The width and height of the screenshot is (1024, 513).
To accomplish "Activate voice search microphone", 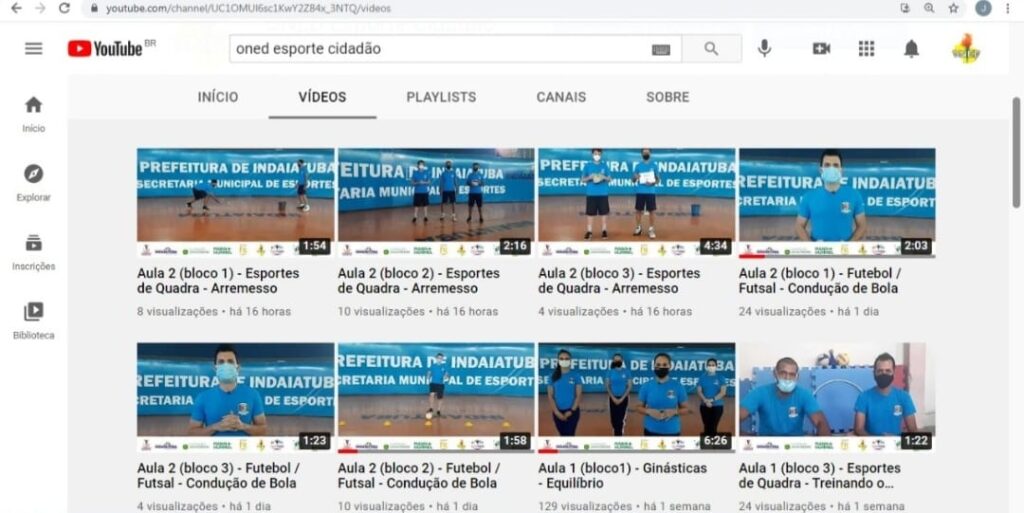I will (x=764, y=48).
